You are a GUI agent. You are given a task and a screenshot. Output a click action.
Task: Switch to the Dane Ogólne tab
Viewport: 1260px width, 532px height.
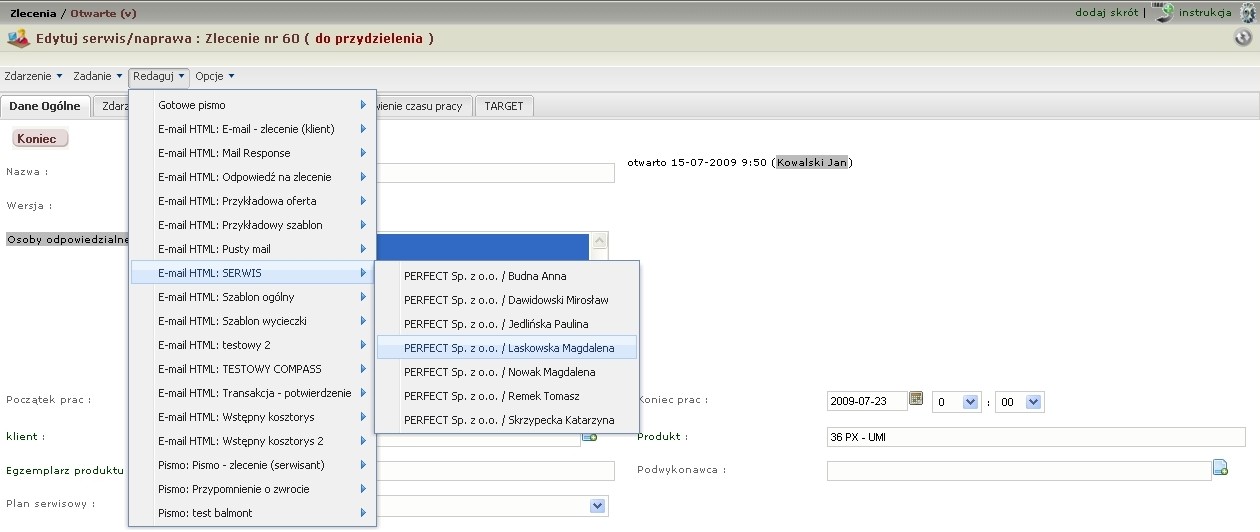tap(45, 106)
